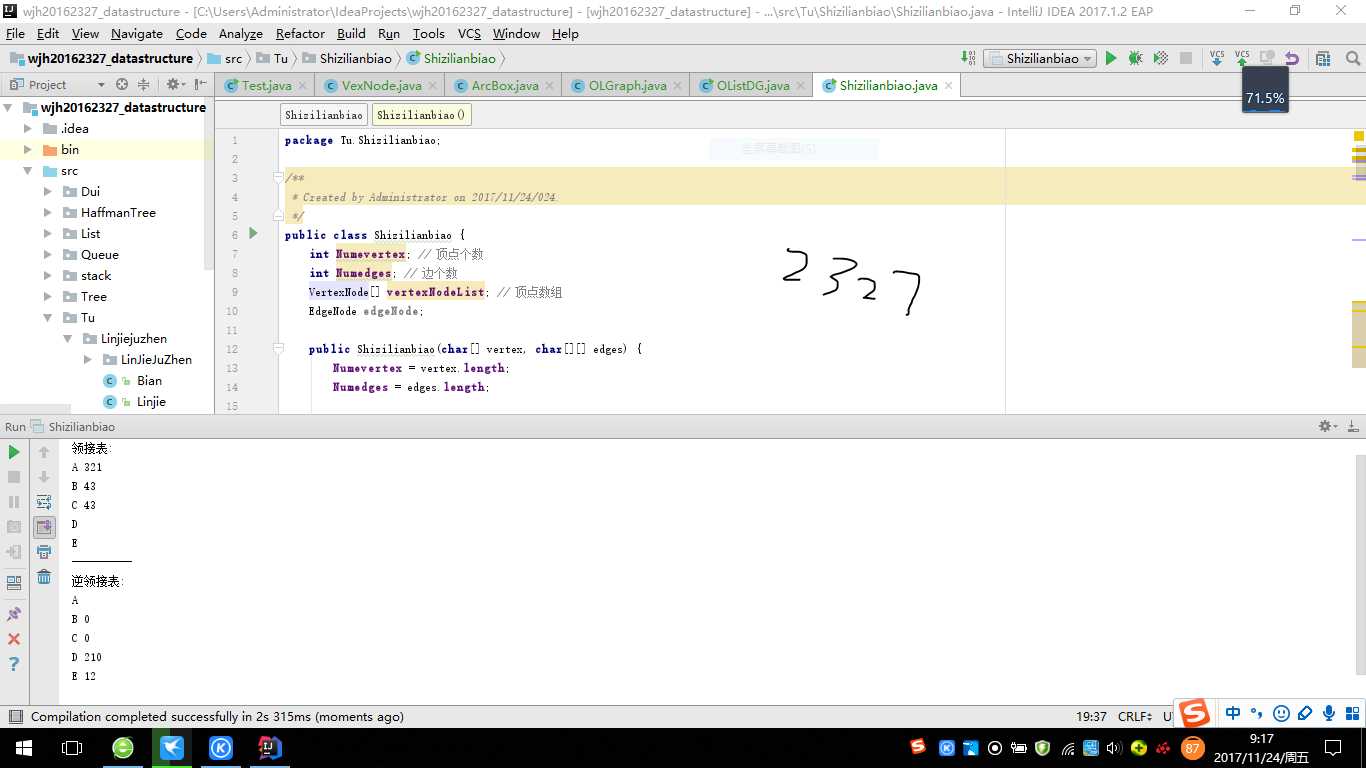The width and height of the screenshot is (1366, 768).
Task: Toggle scroll-to-end button in Run console
Action: pyautogui.click(x=44, y=526)
